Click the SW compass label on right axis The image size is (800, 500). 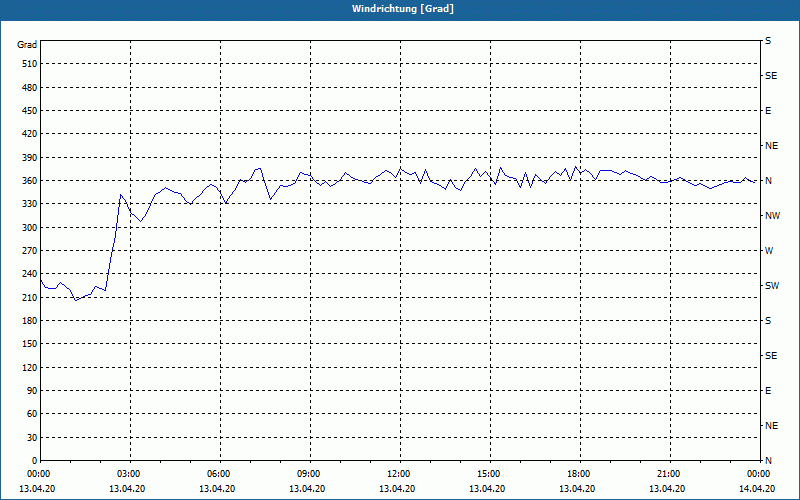772,286
